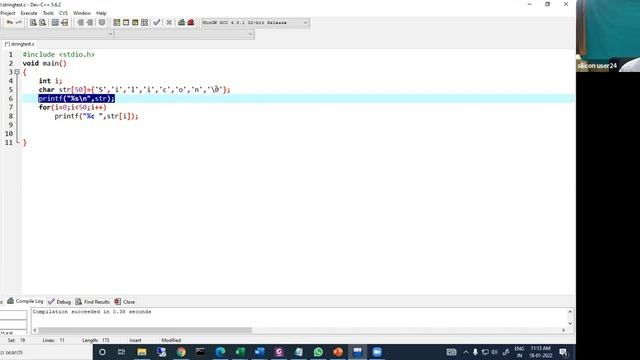Image resolution: width=640 pixels, height=360 pixels.
Task: Select the stringtest.c editor tab
Action: pyautogui.click(x=20, y=44)
